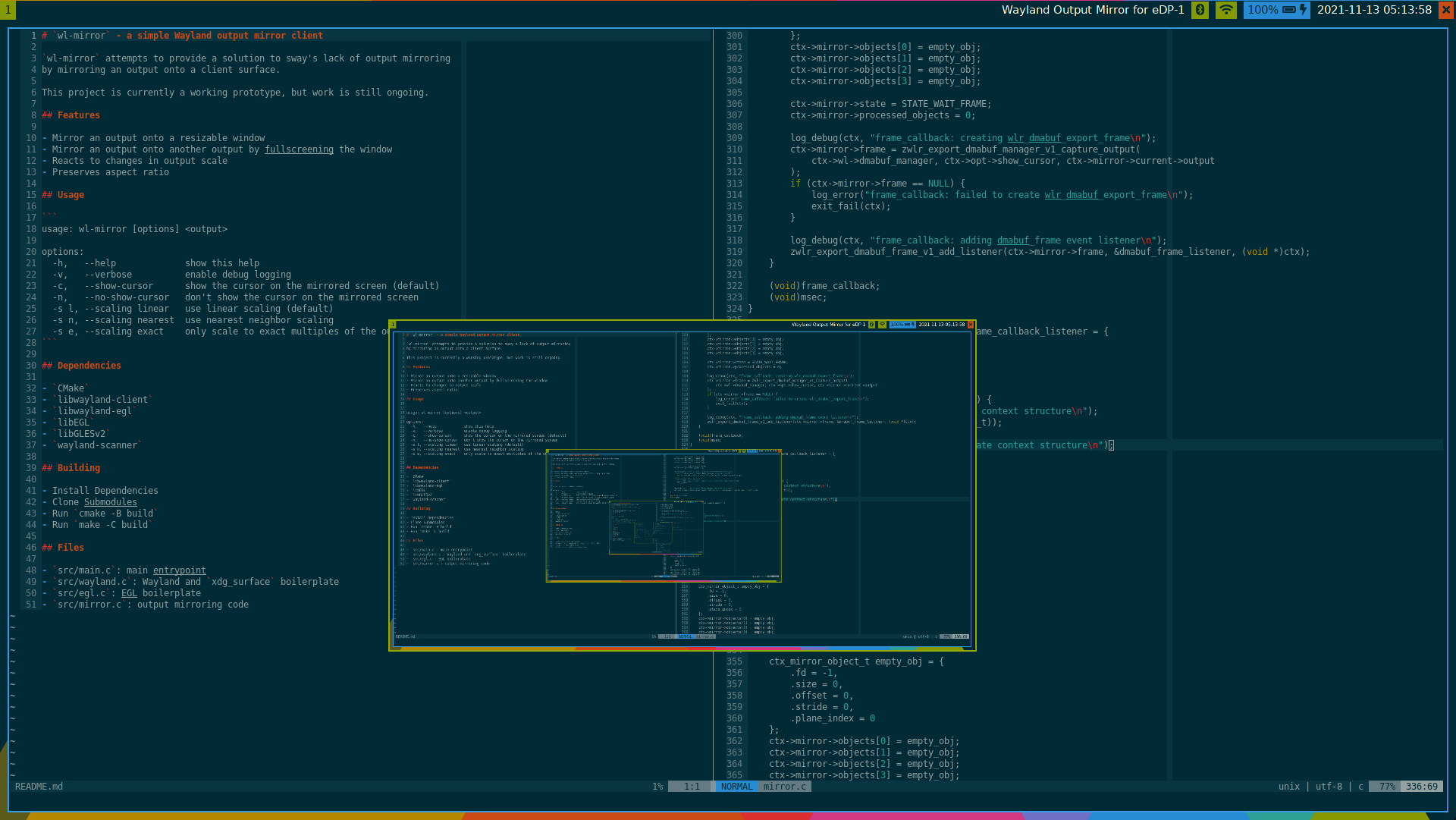Place cursor on '## Features' heading

(x=71, y=115)
